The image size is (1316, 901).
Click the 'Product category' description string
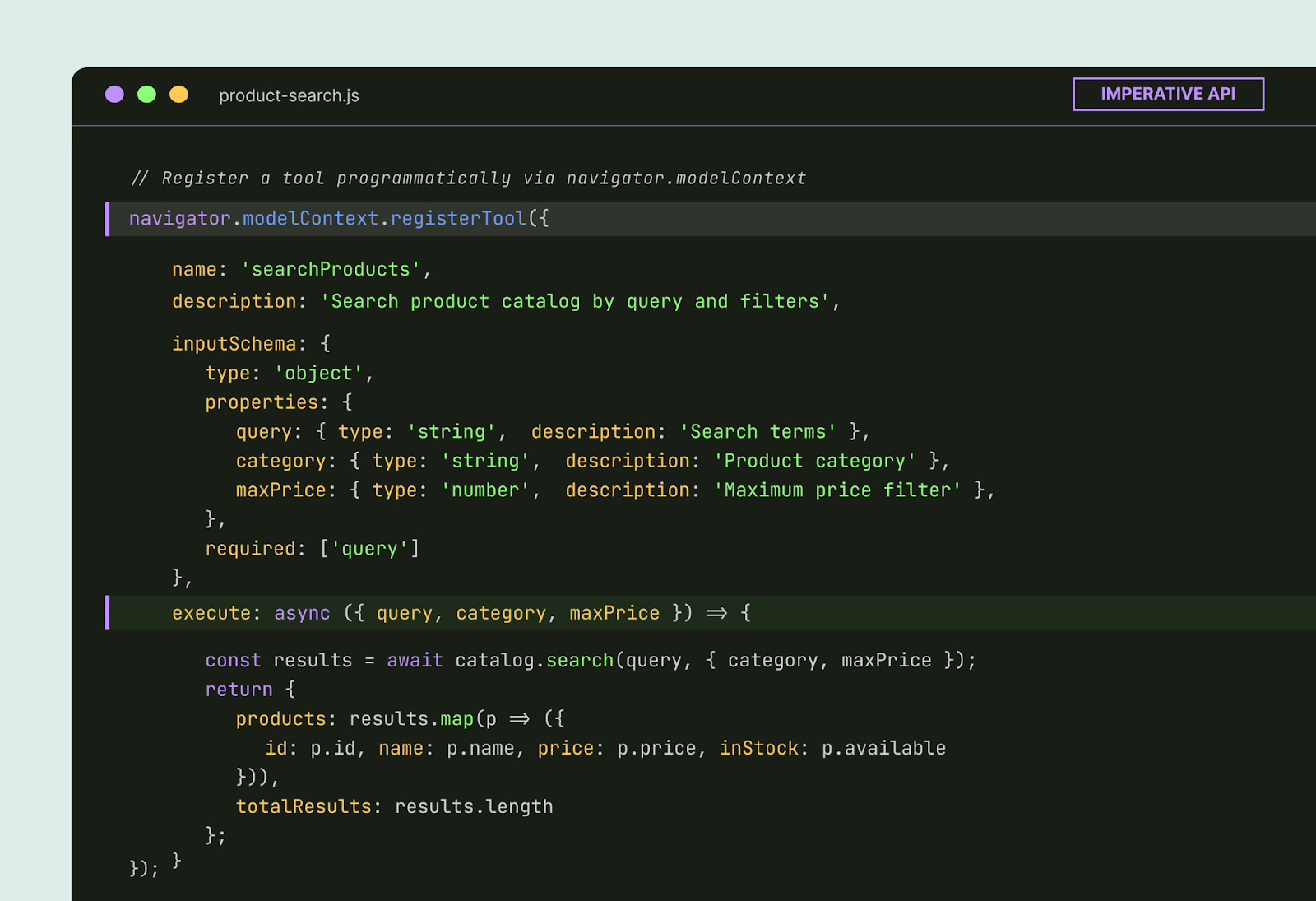[x=814, y=460]
